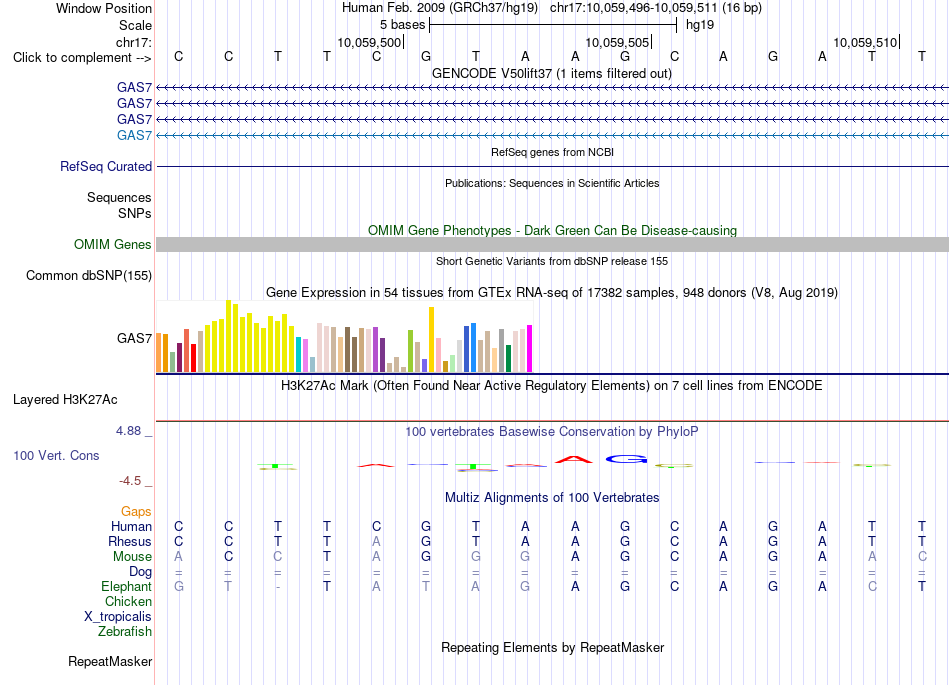This screenshot has width=950, height=685.
Task: Click the 10,059,505 ruler position label
Action: tap(617, 42)
